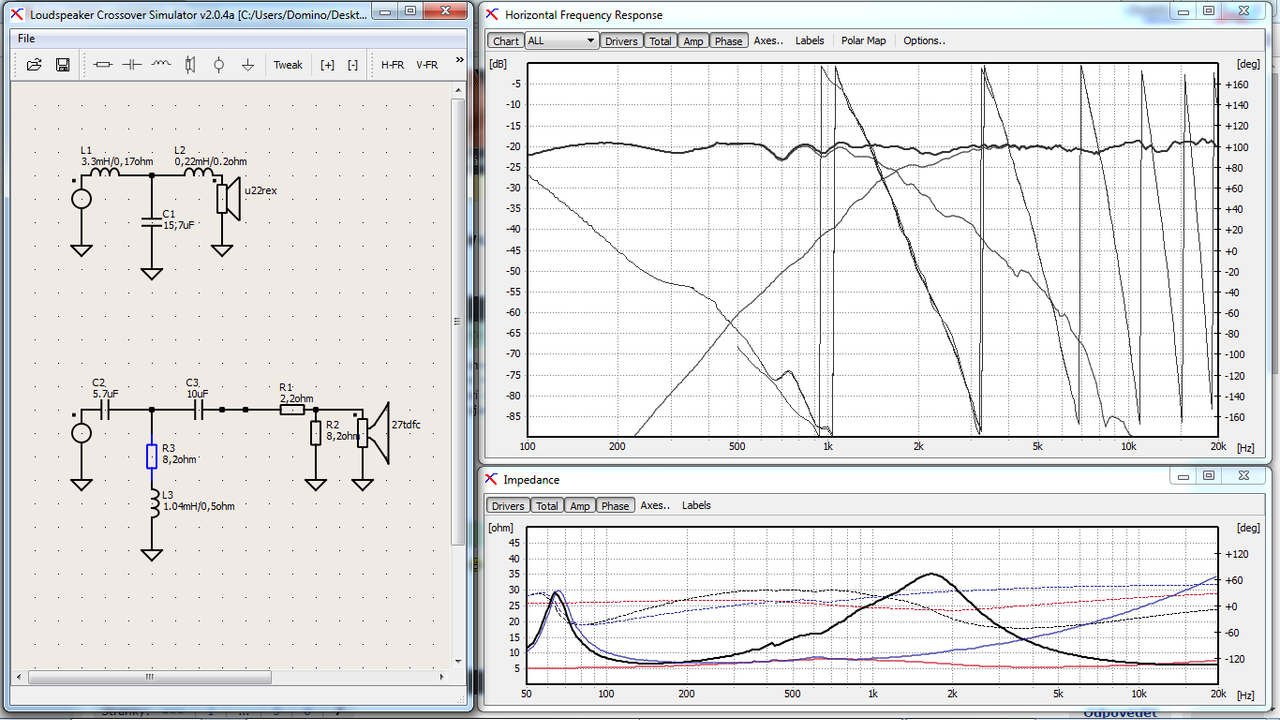Open the File menu
The image size is (1280, 720).
26,39
